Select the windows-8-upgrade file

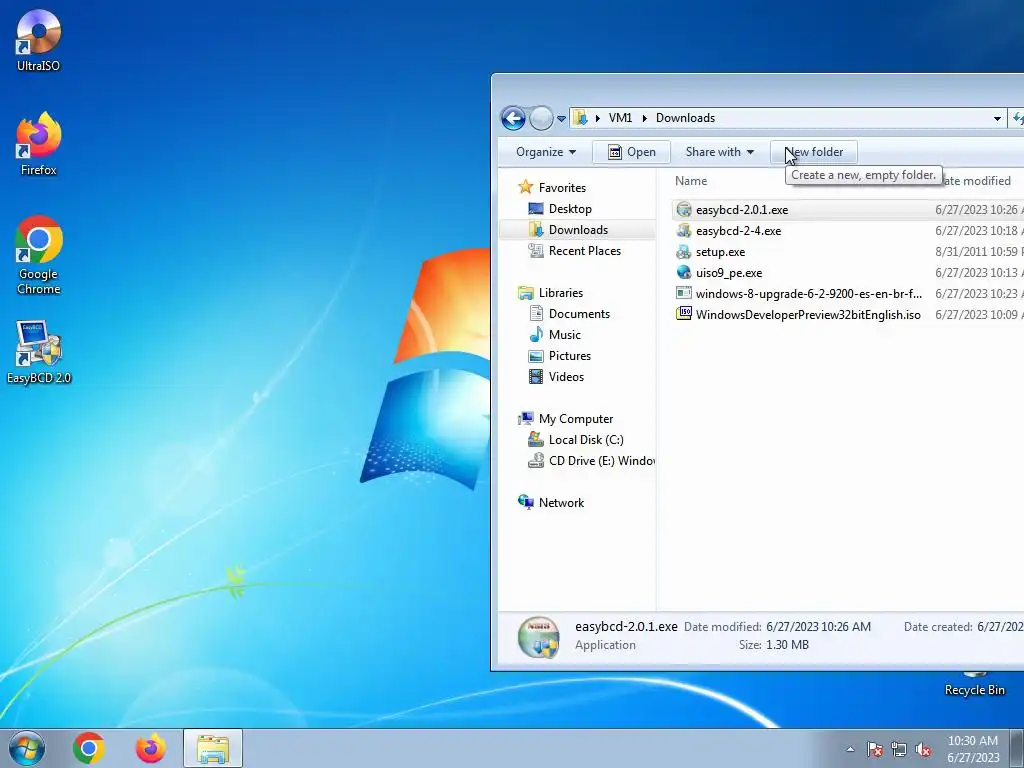808,294
